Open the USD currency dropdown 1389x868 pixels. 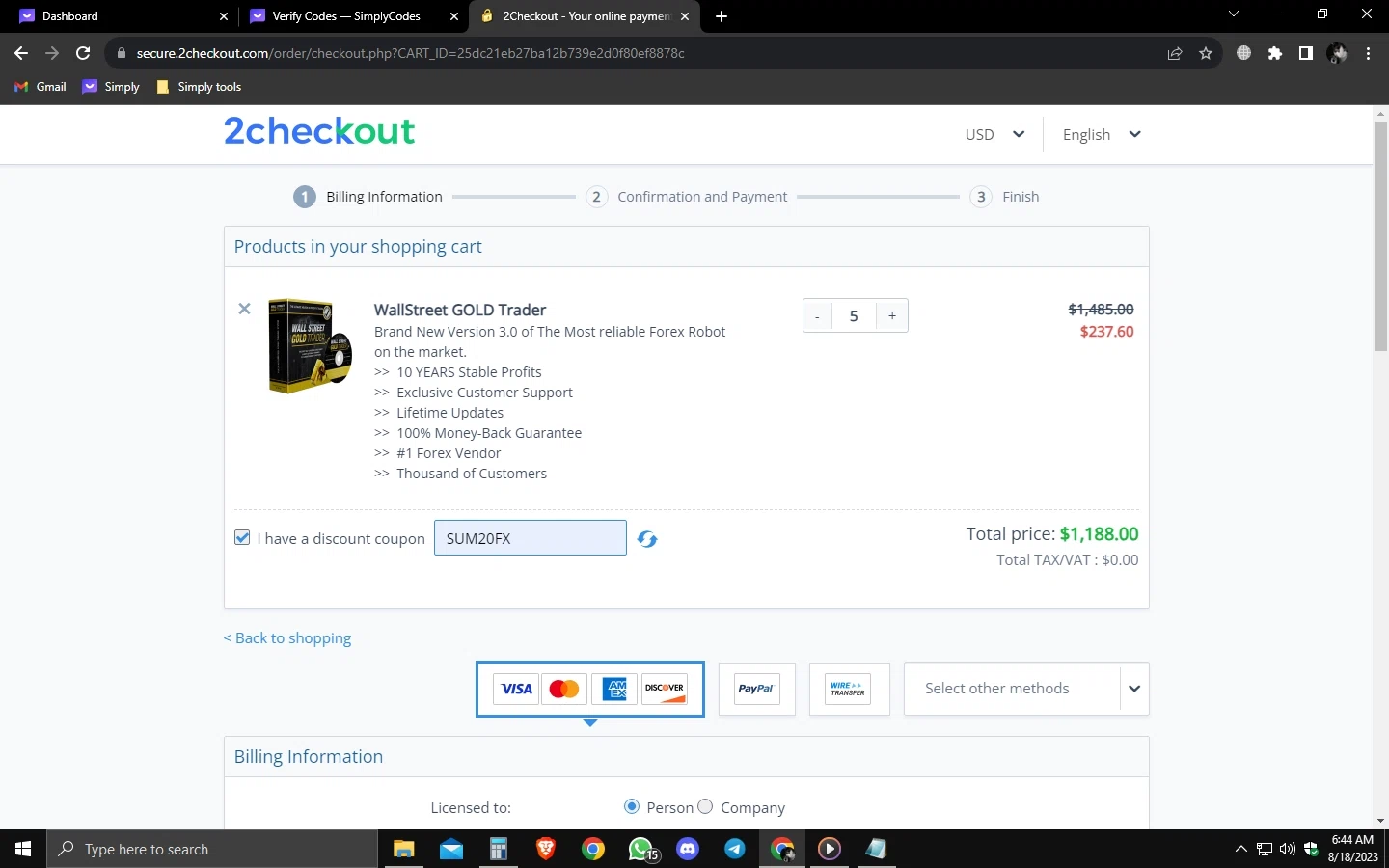tap(994, 135)
